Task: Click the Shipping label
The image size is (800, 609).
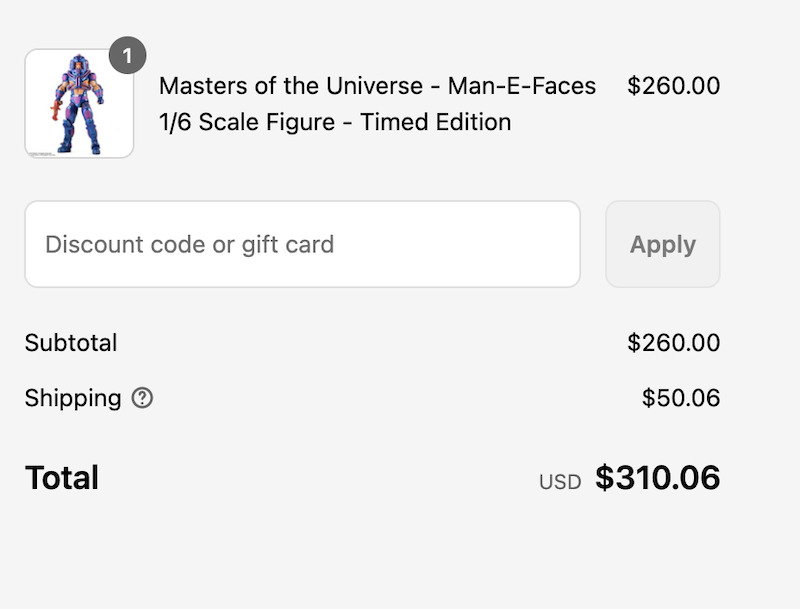Action: coord(73,398)
